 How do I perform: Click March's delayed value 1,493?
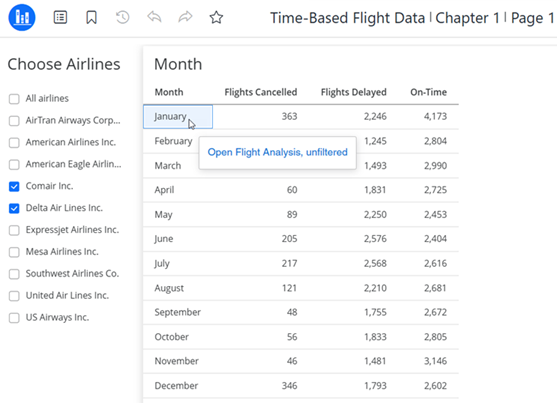click(x=375, y=166)
